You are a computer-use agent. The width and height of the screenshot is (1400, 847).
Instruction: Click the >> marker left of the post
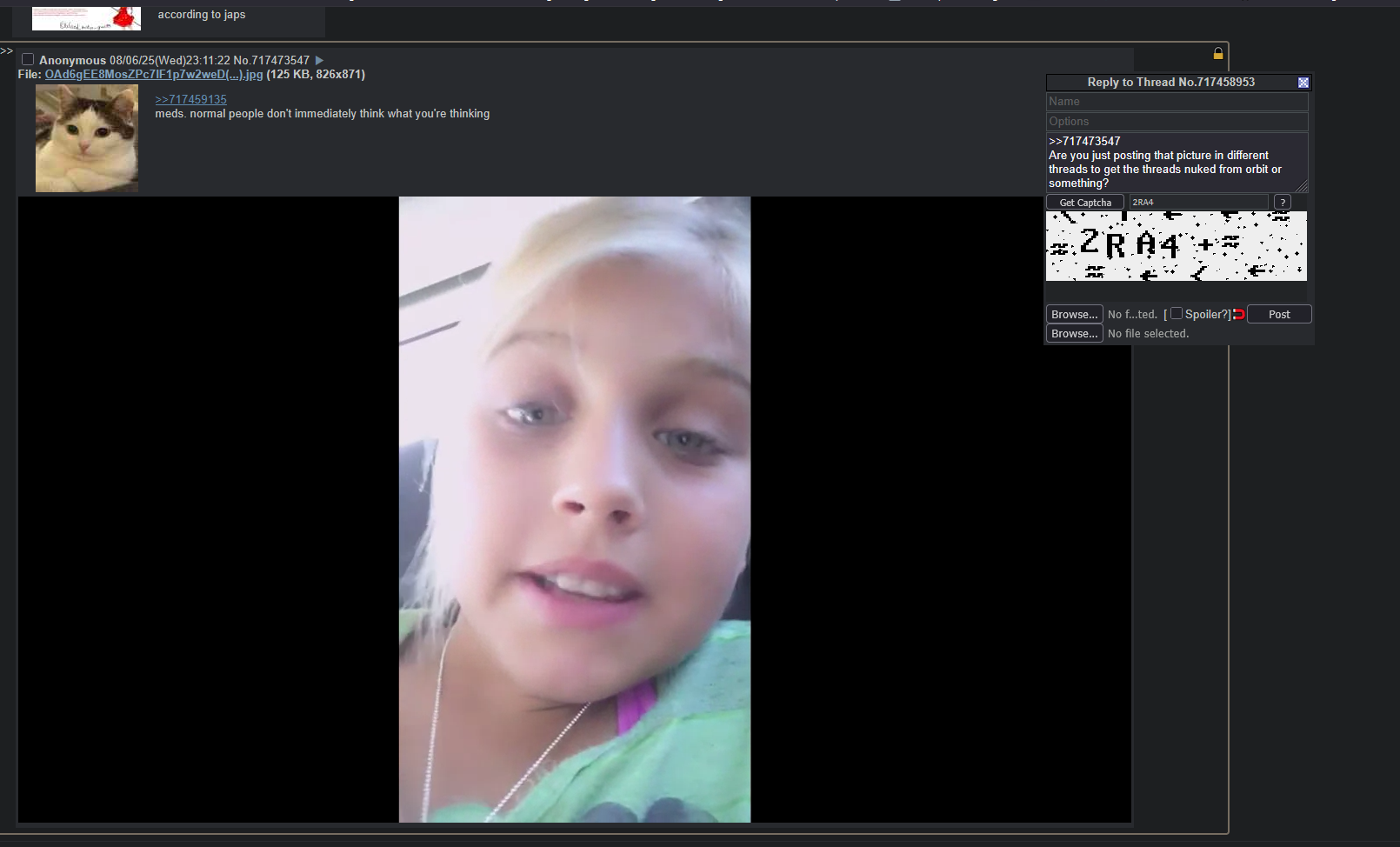point(7,51)
